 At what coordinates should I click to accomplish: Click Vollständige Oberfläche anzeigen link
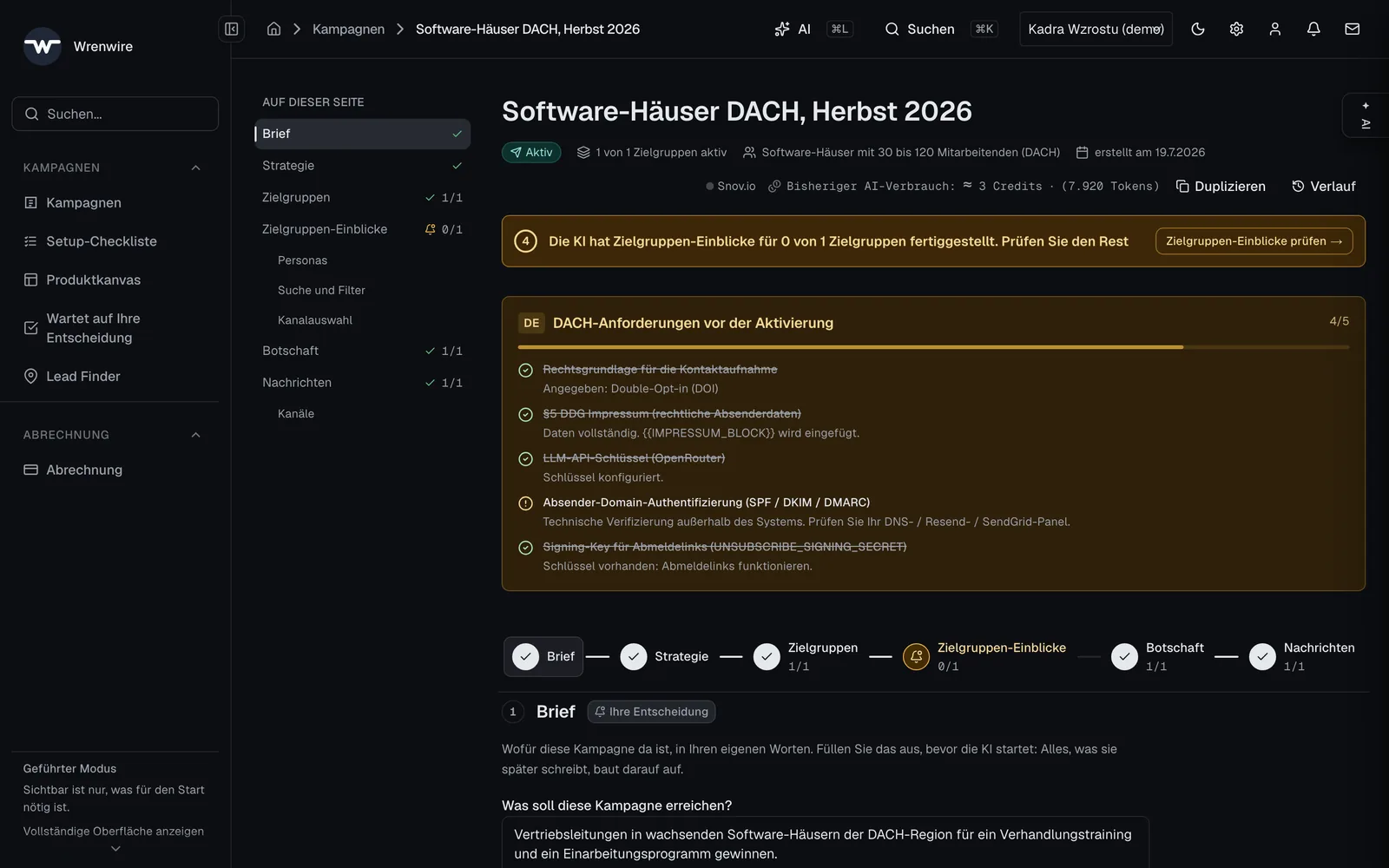point(114,831)
